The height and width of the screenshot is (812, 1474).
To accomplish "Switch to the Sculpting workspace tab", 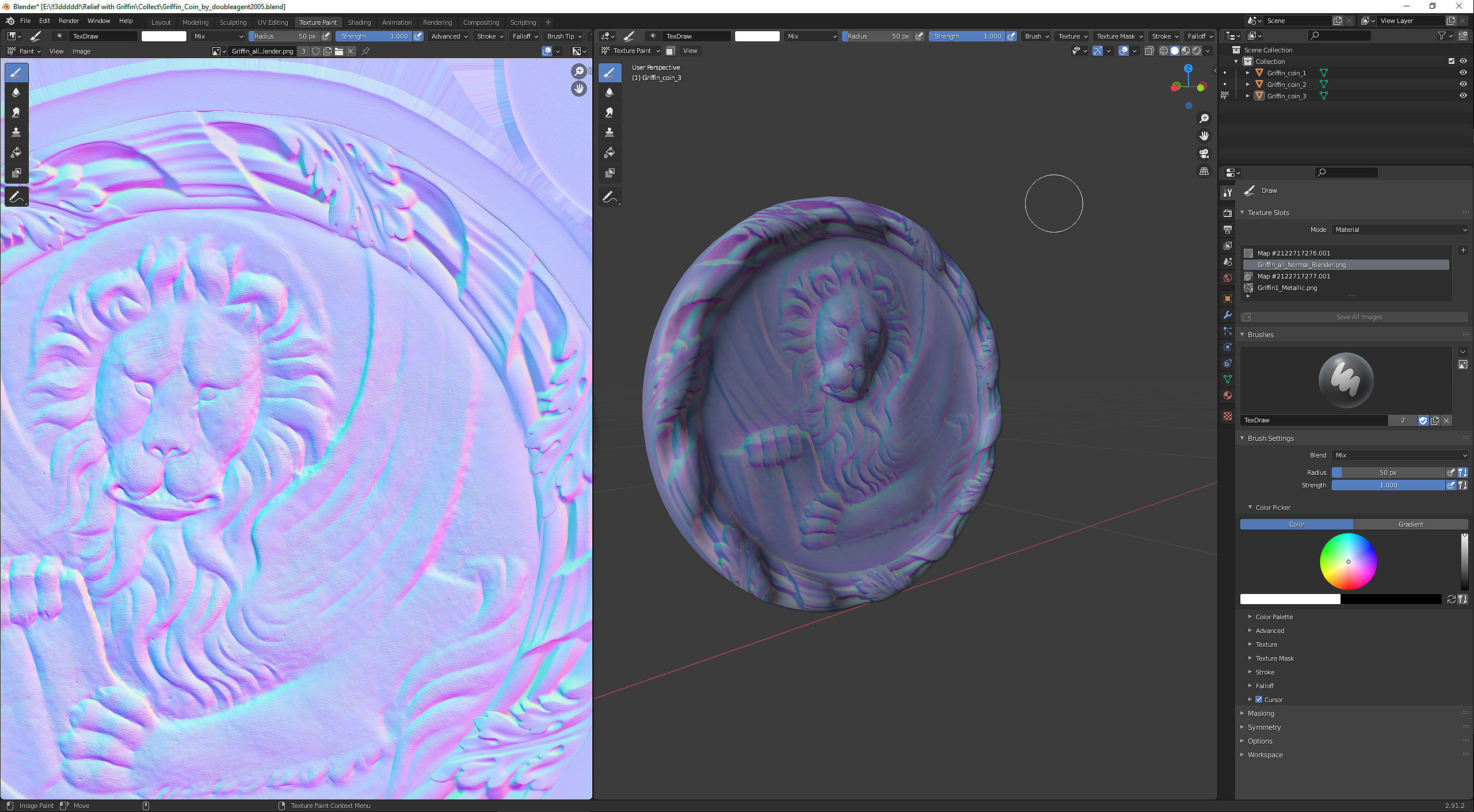I will [233, 22].
